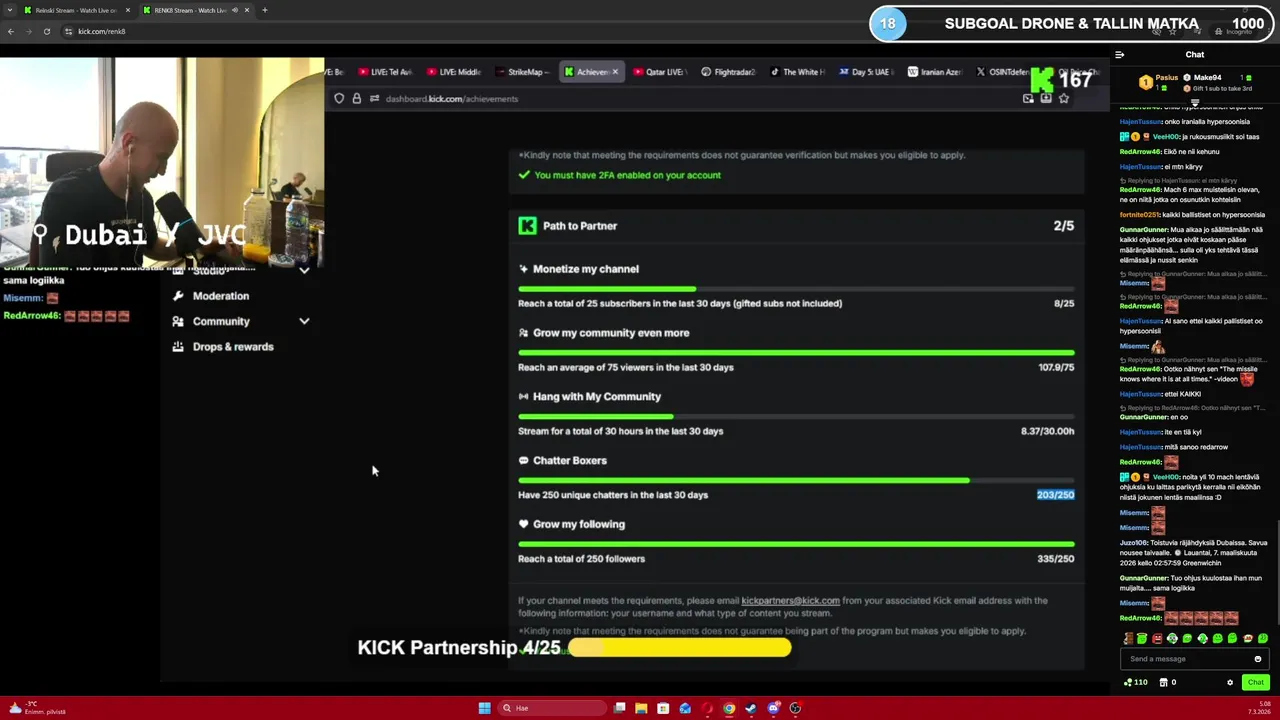Click the stream hours progress bar
This screenshot has width=1280, height=720.
[796, 417]
